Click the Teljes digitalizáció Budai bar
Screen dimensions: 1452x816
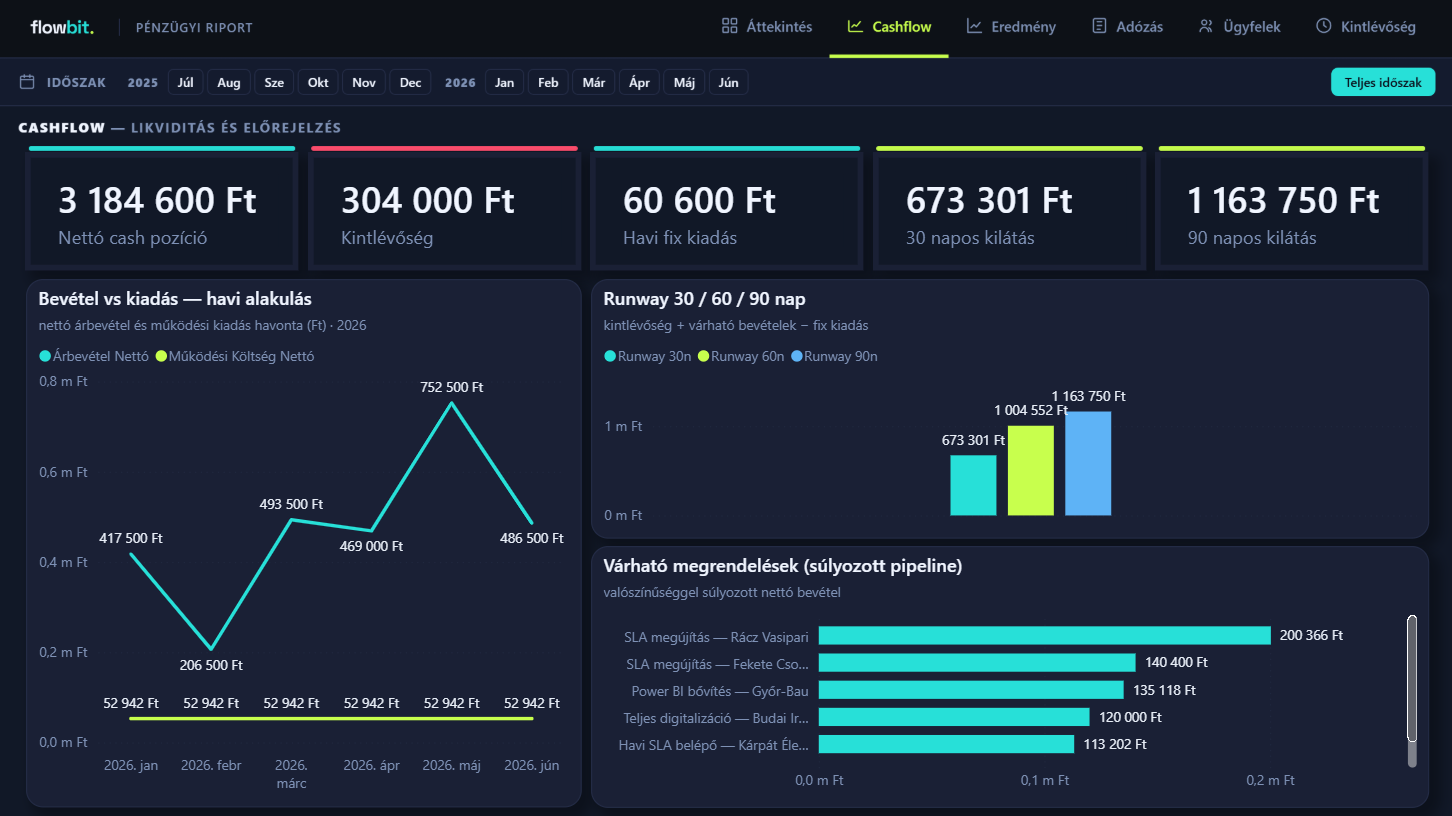click(x=954, y=717)
